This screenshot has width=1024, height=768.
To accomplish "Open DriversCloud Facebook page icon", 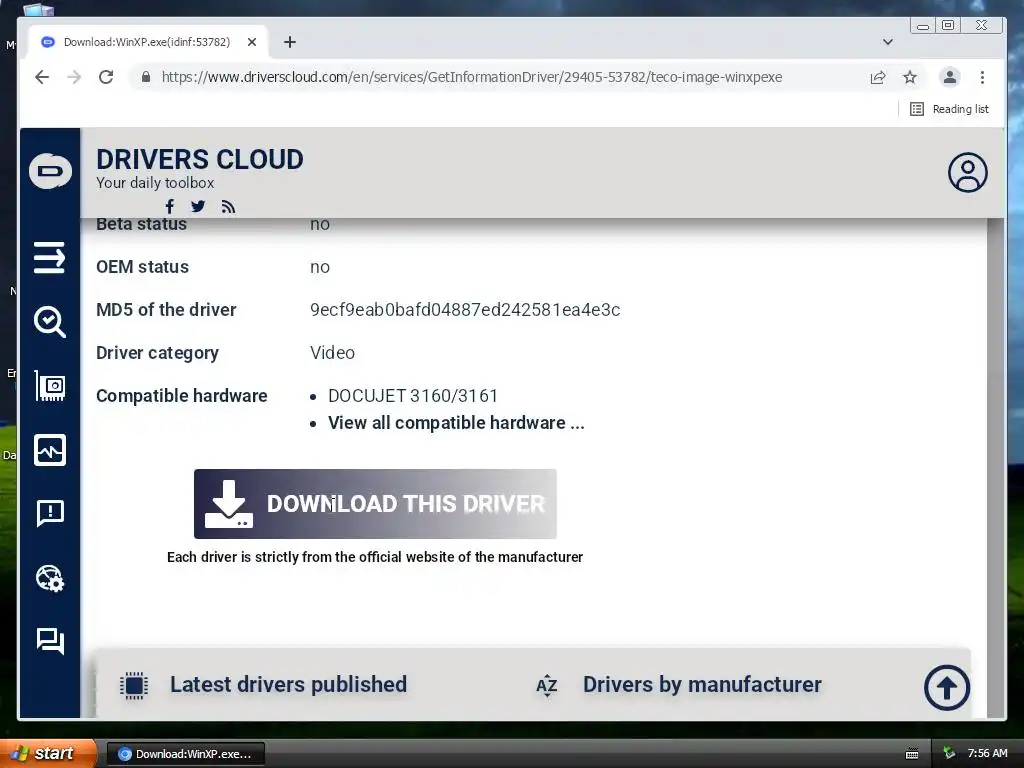I will pos(170,207).
